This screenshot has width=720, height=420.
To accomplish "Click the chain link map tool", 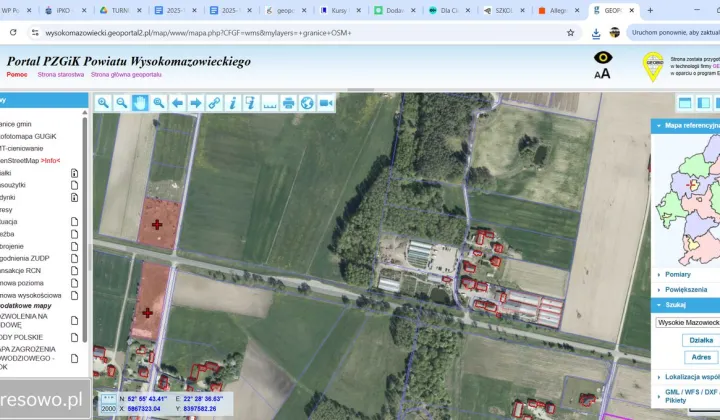I will tap(214, 103).
